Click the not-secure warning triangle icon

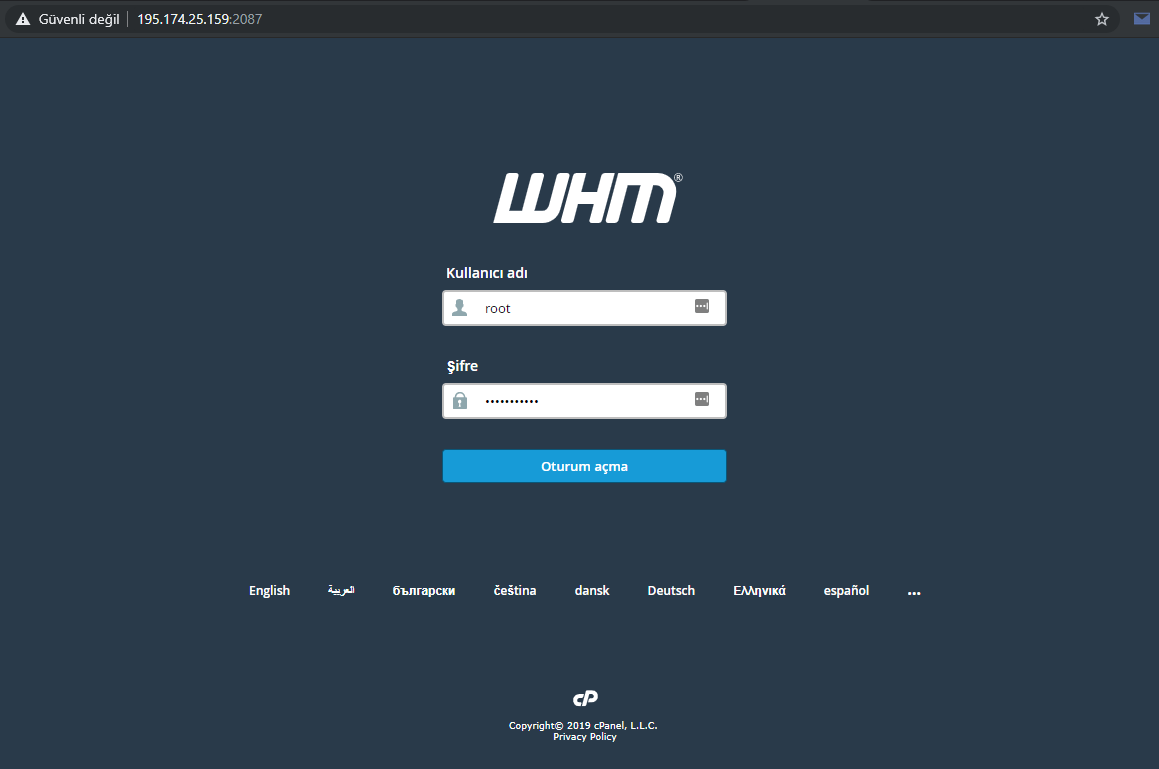click(23, 19)
